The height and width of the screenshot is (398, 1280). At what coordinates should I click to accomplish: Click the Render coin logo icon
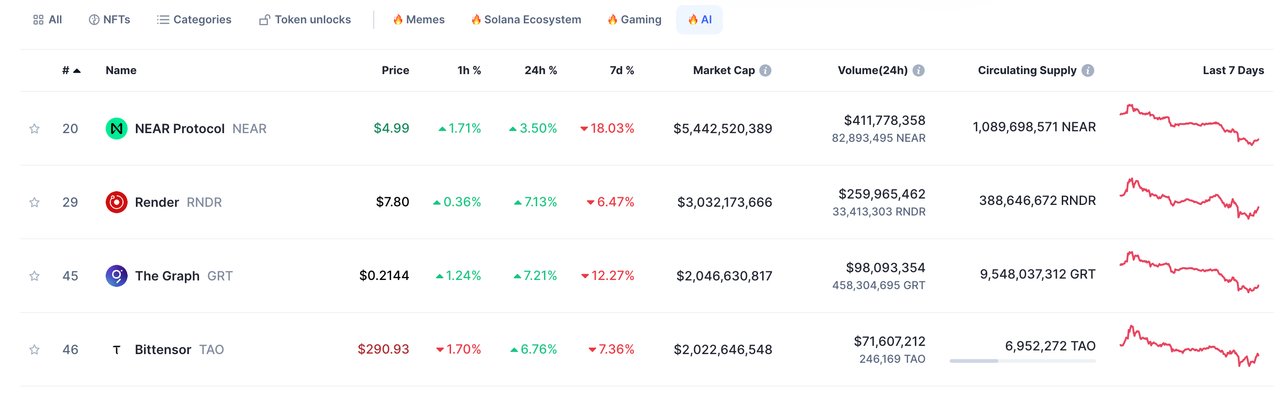(116, 202)
